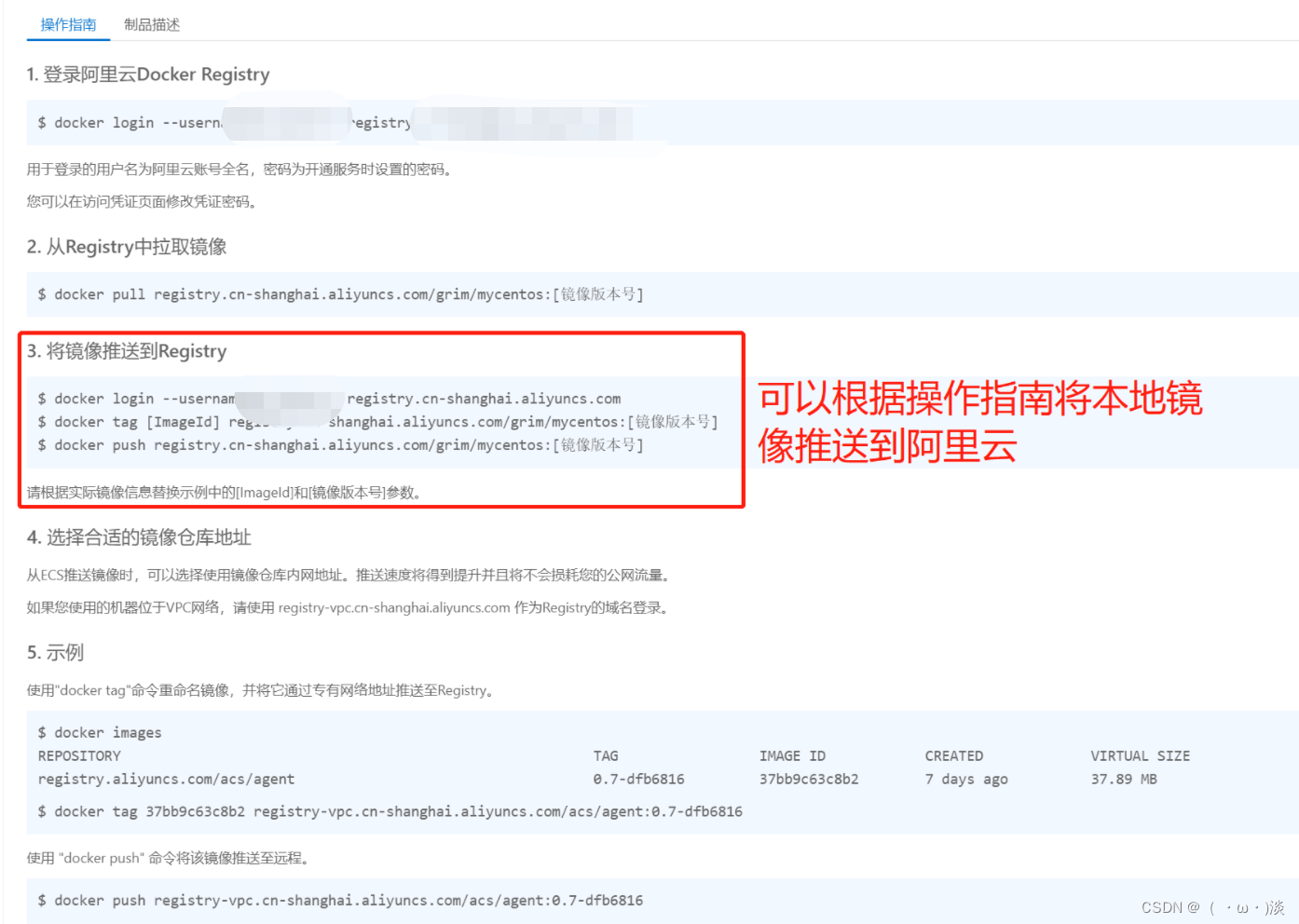Screen dimensions: 1299x924
Task: Click the 4. 选择合适的镜像仓库地址 heading
Action: pyautogui.click(x=139, y=537)
